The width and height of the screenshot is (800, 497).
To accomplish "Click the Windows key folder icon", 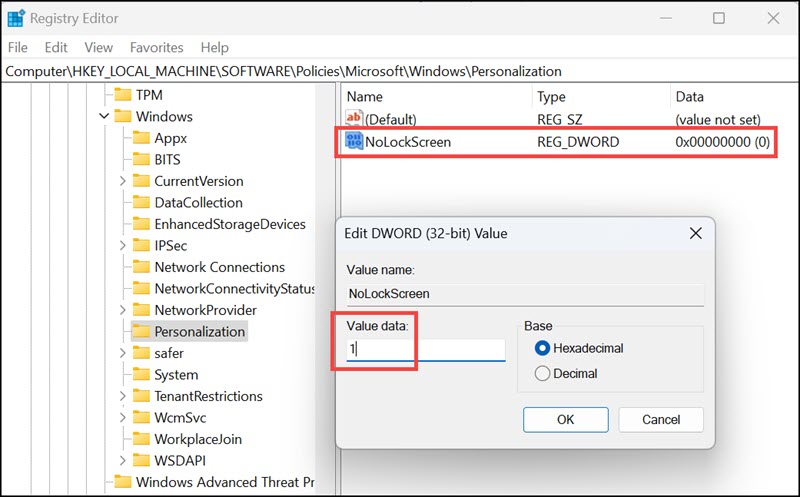I will (122, 116).
